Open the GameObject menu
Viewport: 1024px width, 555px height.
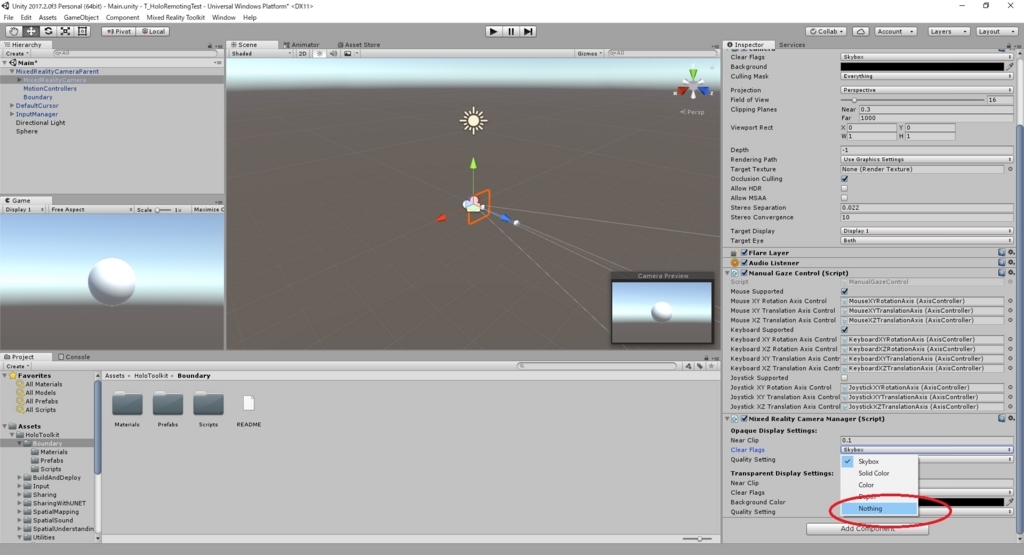click(x=81, y=18)
